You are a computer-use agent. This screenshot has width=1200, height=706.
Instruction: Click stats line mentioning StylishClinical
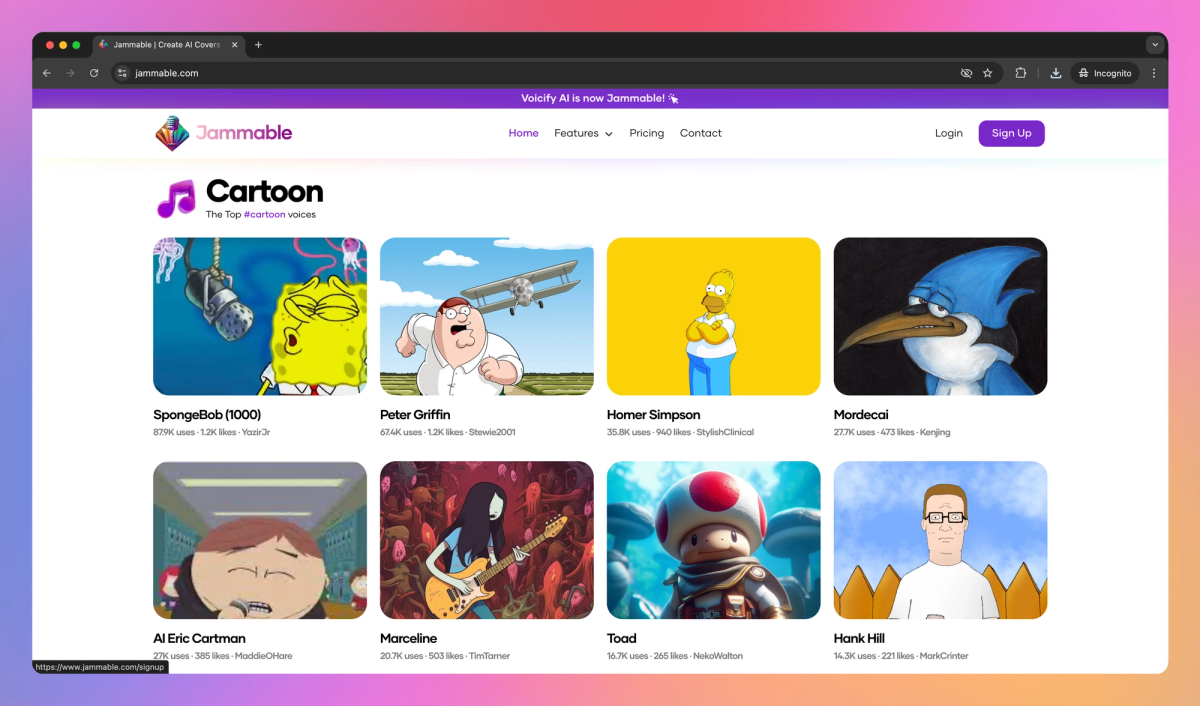(680, 433)
